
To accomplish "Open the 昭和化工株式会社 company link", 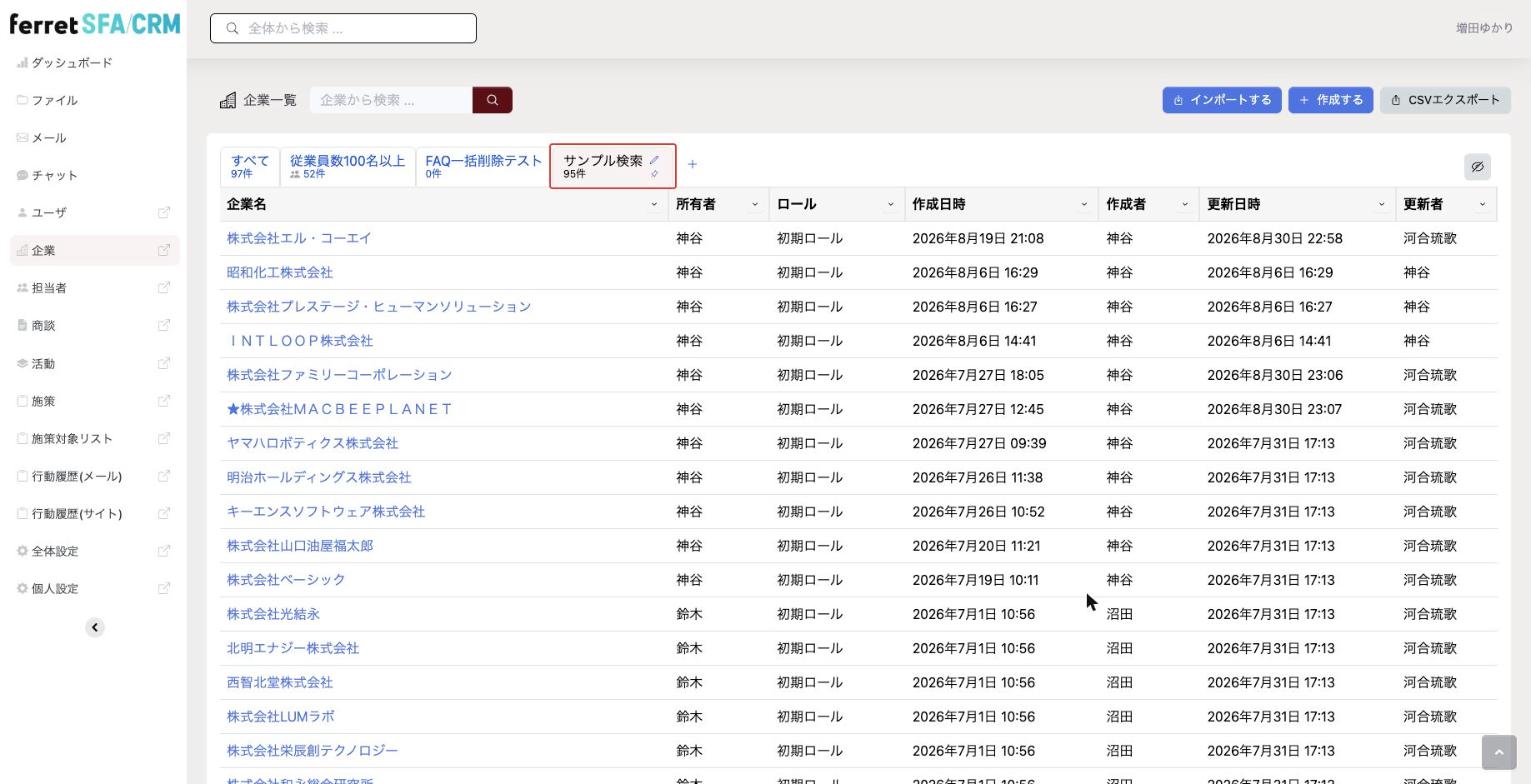I will (x=280, y=272).
